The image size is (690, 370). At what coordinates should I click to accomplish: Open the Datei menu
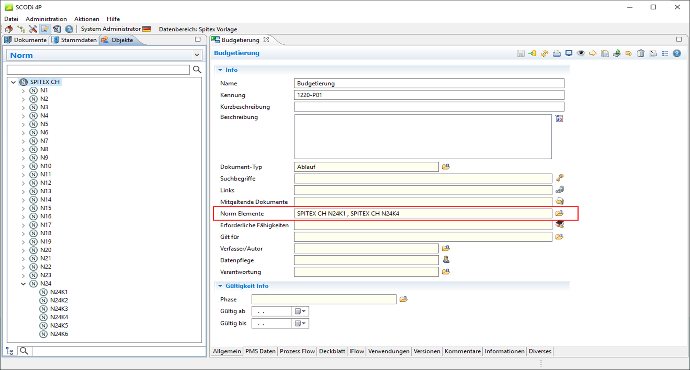pyautogui.click(x=11, y=19)
